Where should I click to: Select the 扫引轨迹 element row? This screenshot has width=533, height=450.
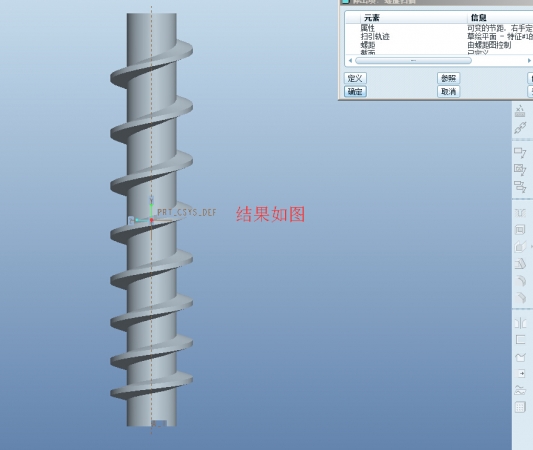coord(439,36)
